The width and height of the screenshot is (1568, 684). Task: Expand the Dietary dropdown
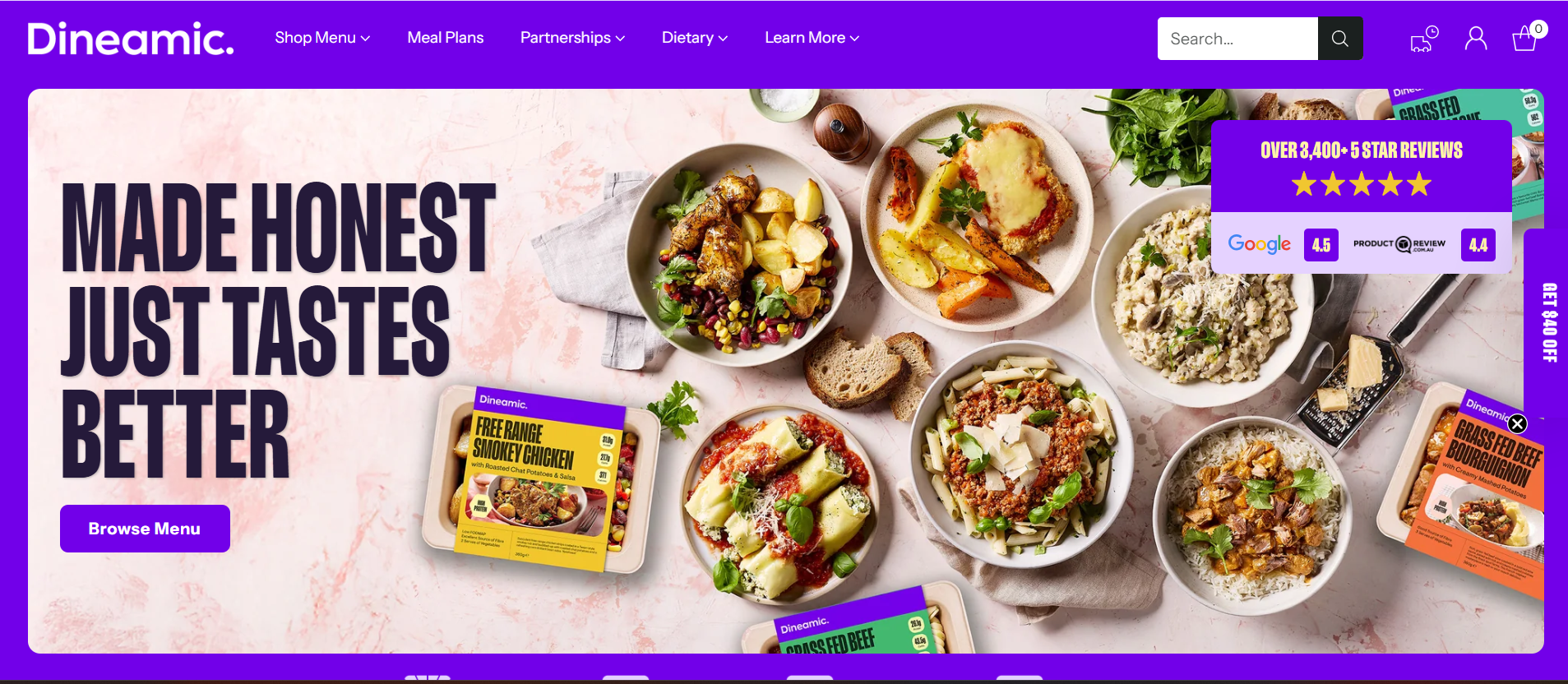pyautogui.click(x=695, y=38)
